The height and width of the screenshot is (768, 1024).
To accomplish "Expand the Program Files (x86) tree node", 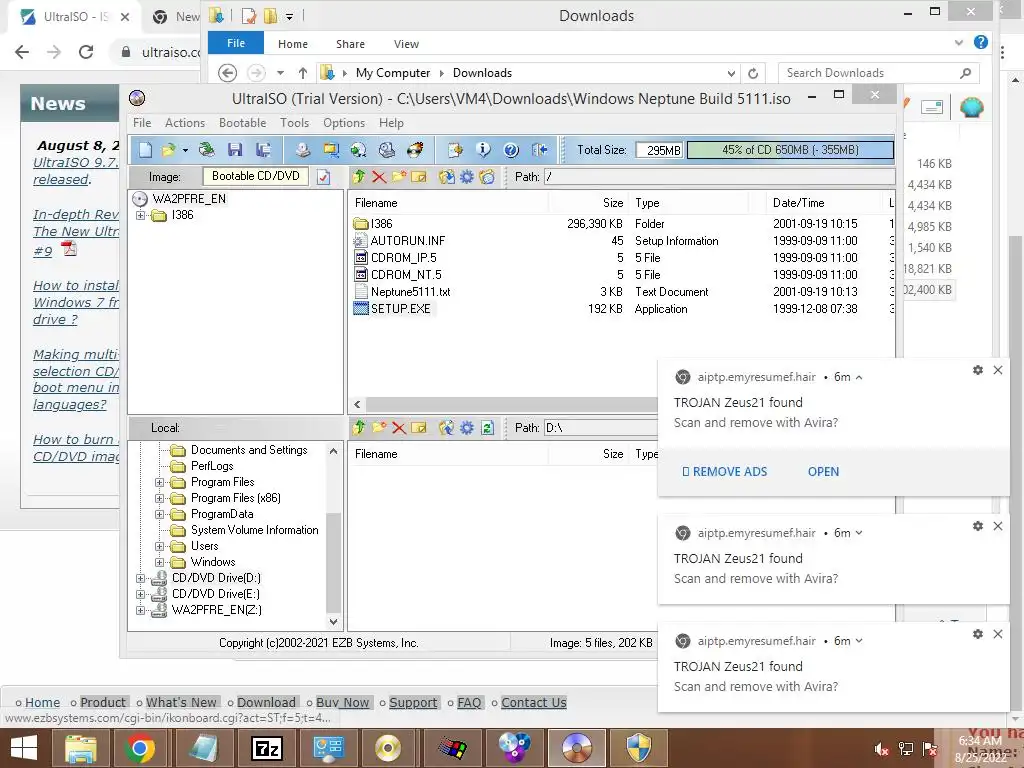I will (x=159, y=498).
